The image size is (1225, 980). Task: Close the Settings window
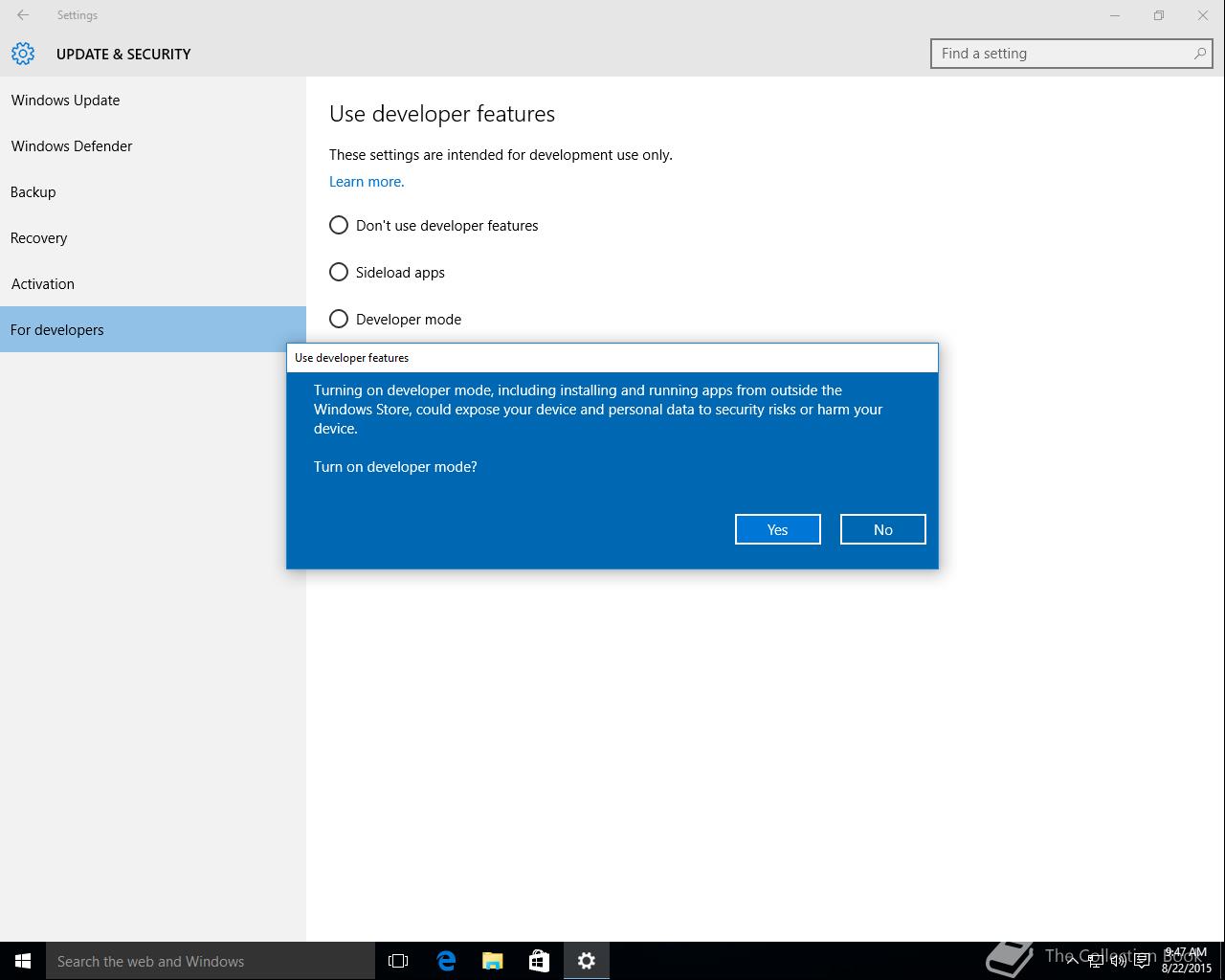tap(1203, 15)
